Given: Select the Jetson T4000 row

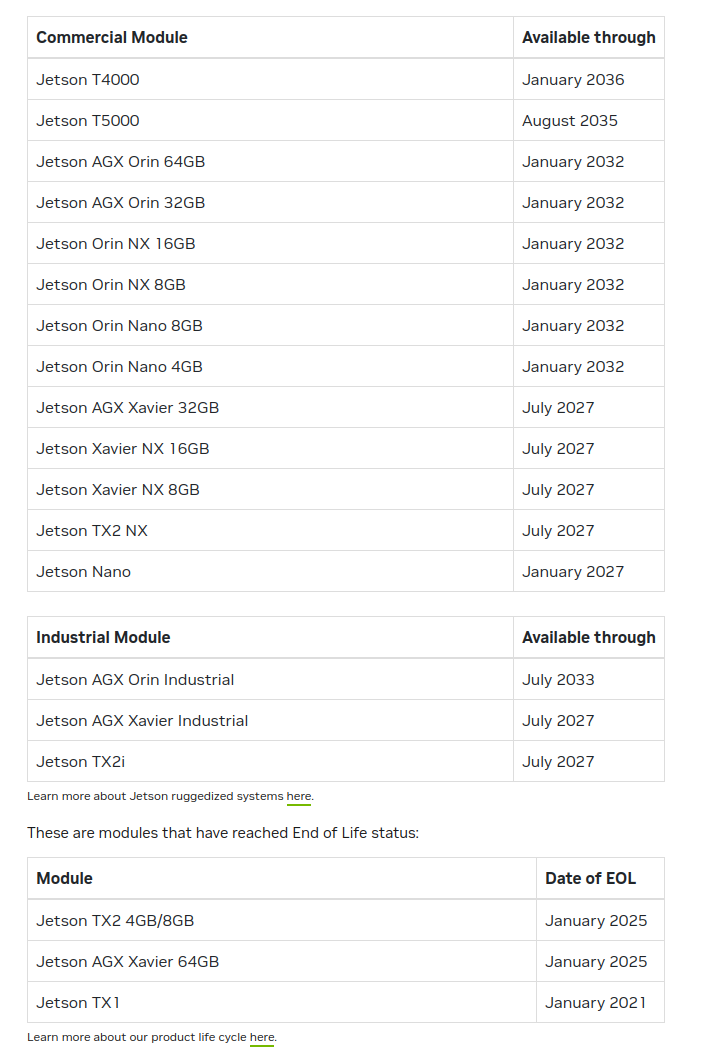Looking at the screenshot, I should click(345, 79).
